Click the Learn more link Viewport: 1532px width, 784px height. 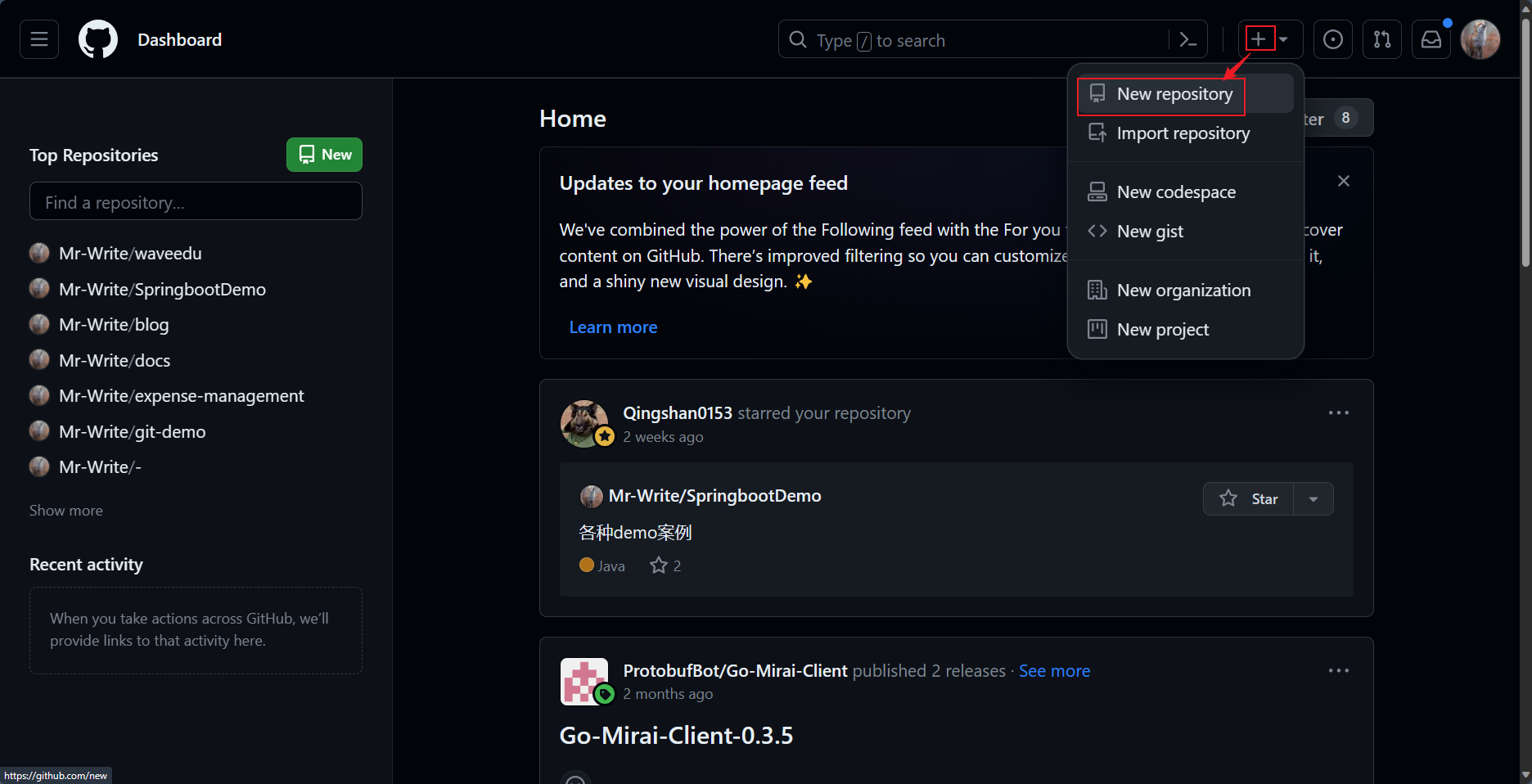tap(613, 327)
